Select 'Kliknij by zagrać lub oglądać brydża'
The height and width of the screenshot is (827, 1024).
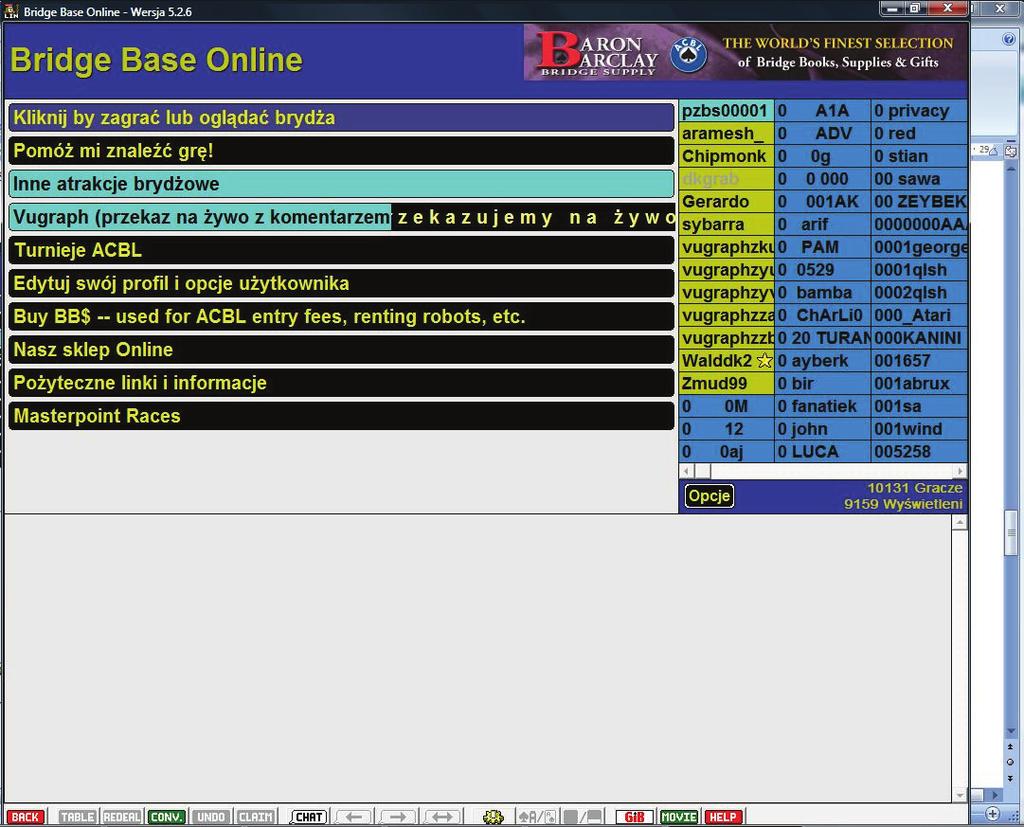click(342, 118)
